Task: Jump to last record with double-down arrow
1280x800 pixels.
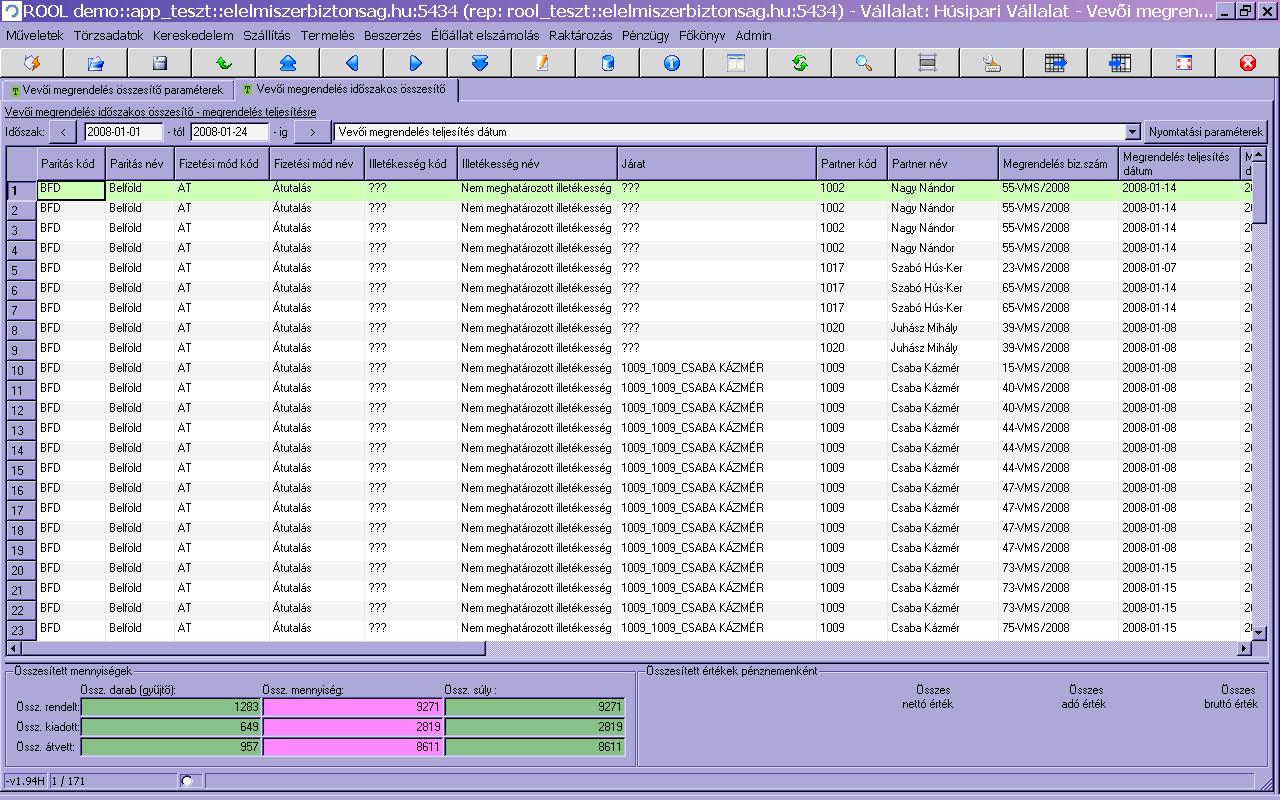Action: (480, 63)
